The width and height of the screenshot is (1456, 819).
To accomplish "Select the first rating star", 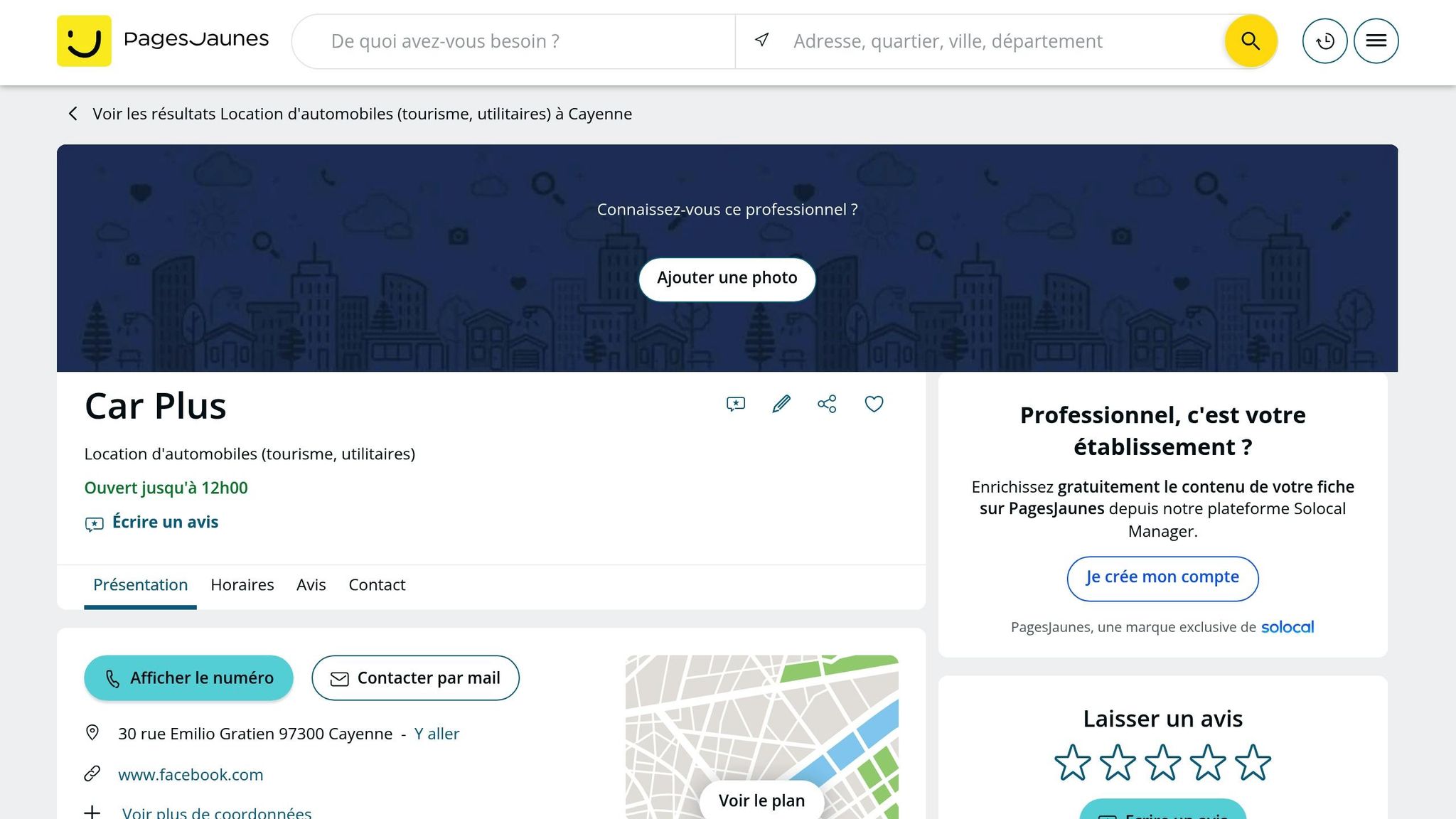I will [x=1072, y=763].
